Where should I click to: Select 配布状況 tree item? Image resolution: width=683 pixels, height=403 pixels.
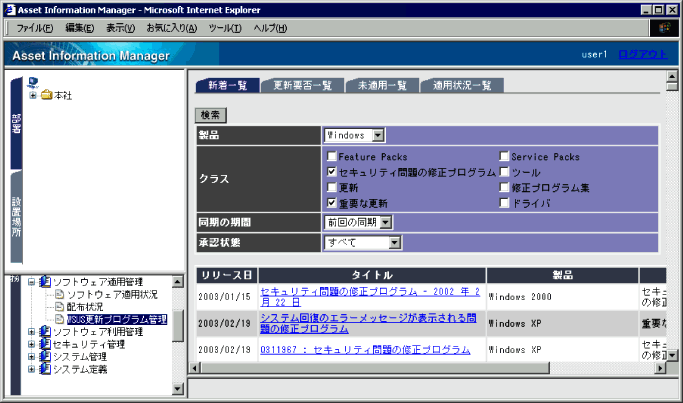click(85, 307)
